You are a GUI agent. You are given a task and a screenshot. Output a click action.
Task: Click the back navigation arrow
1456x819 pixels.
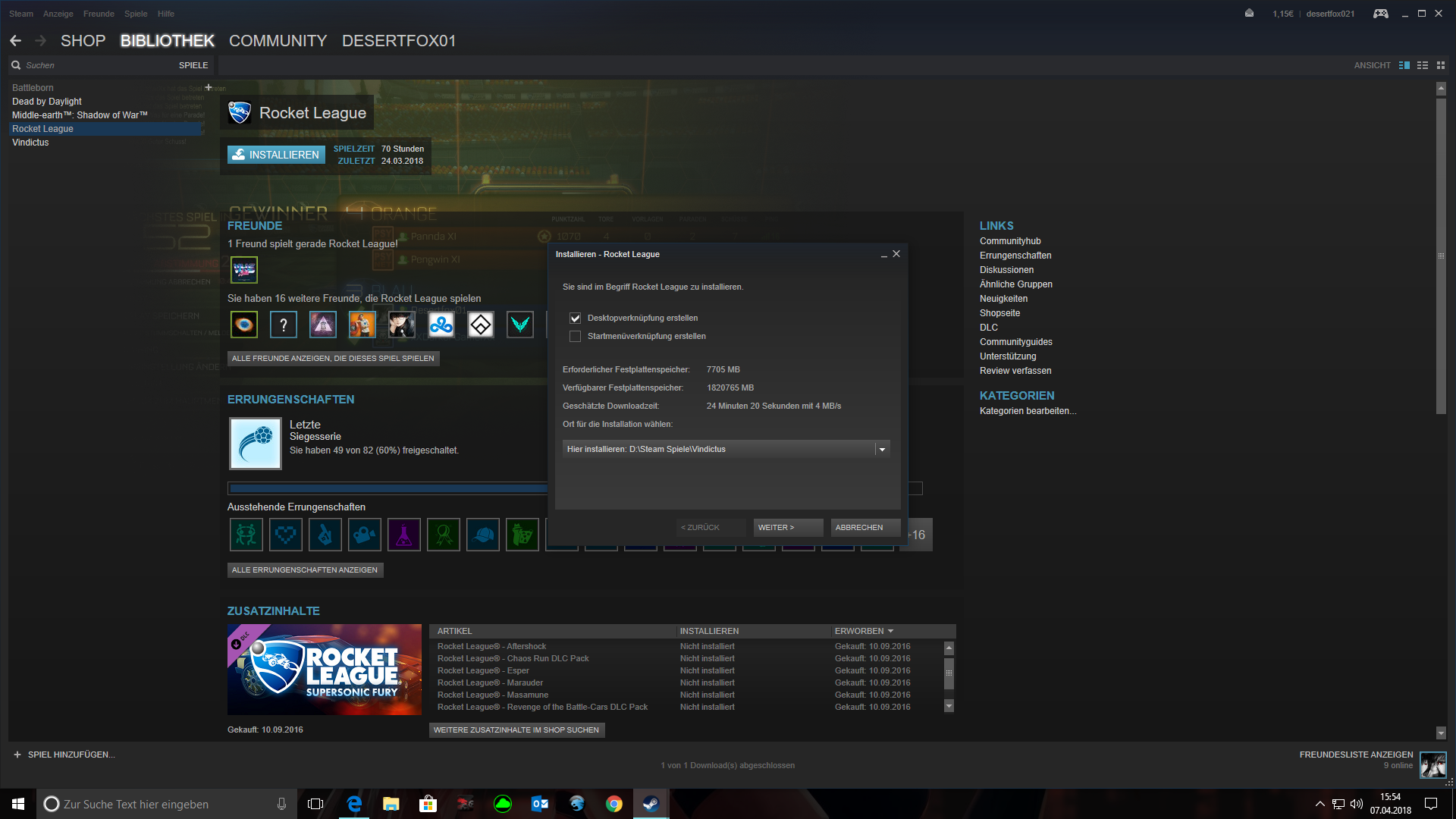coord(15,41)
